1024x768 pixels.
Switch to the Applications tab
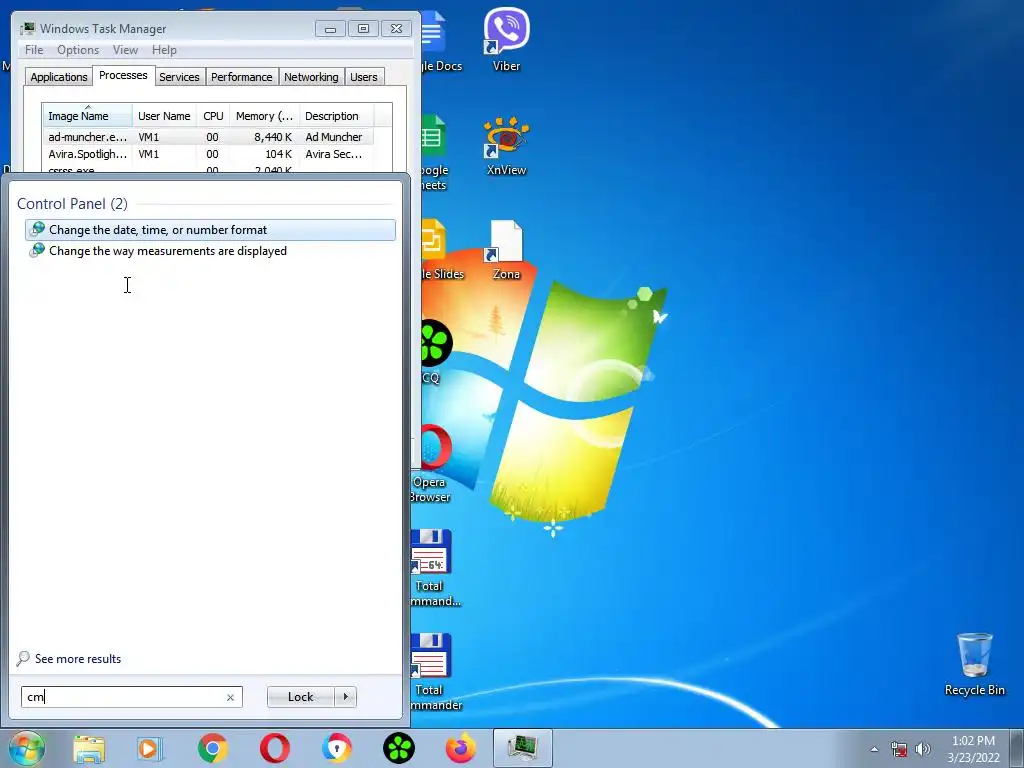click(x=59, y=77)
